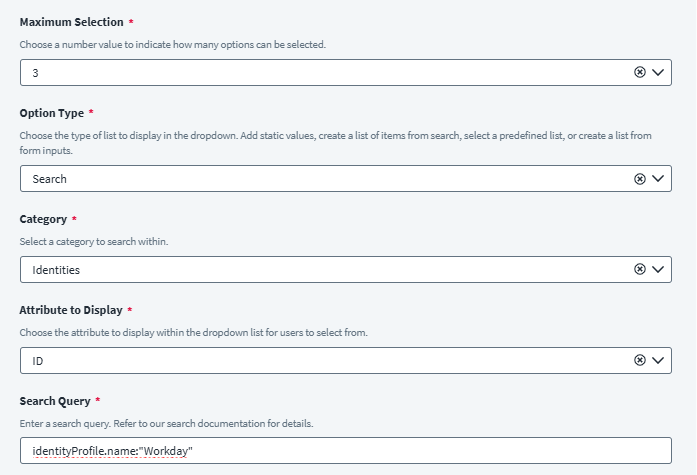The height and width of the screenshot is (475, 697).
Task: Click the search documentation help text
Action: pos(166,424)
